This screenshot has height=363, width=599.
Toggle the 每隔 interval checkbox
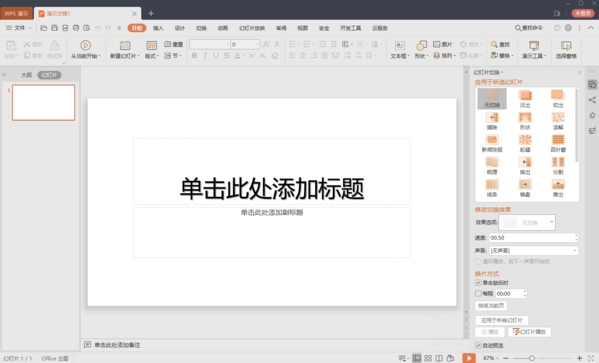(478, 293)
